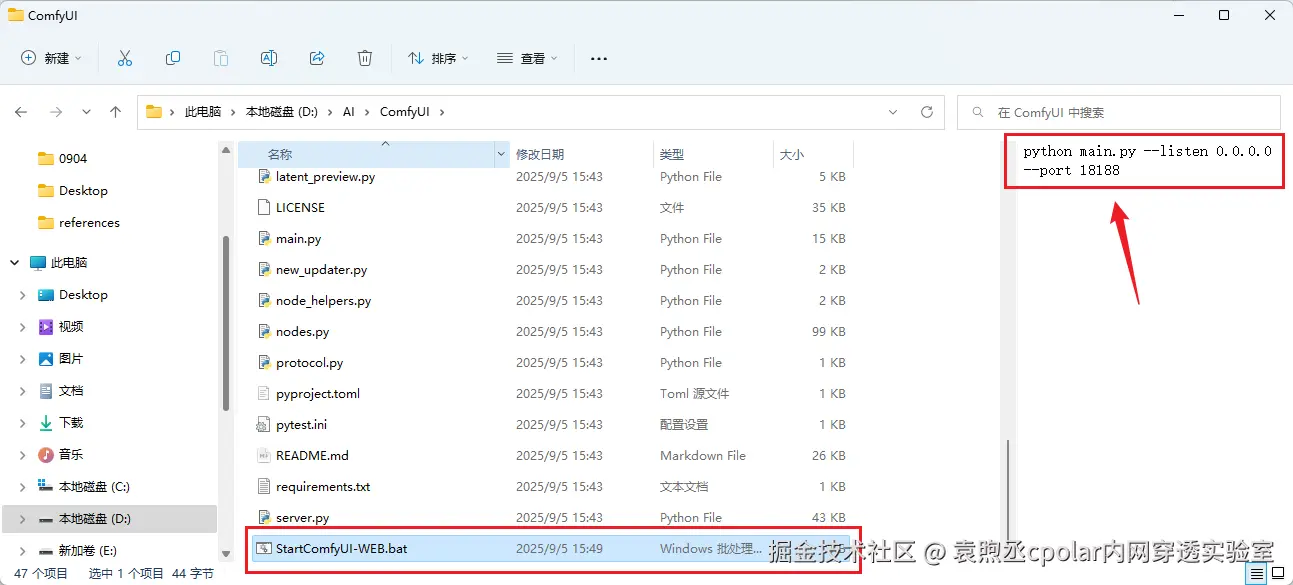Expand the sidebar Desktop tree node under 此电脑
The image size is (1293, 585).
click(x=23, y=295)
